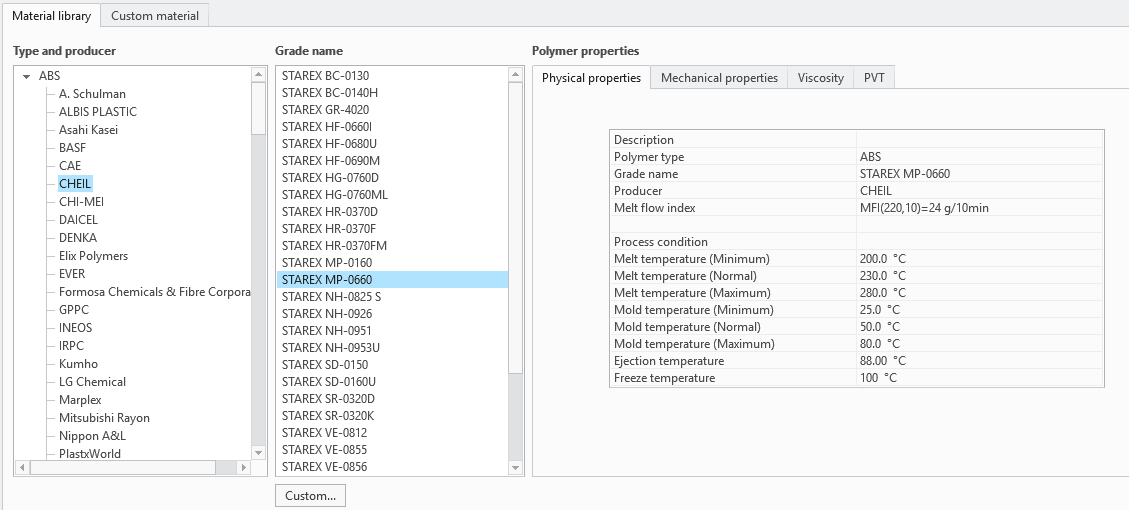Select Formosa Chemicals & Fibre producer
Viewport: 1129px width, 510px height.
click(x=154, y=292)
